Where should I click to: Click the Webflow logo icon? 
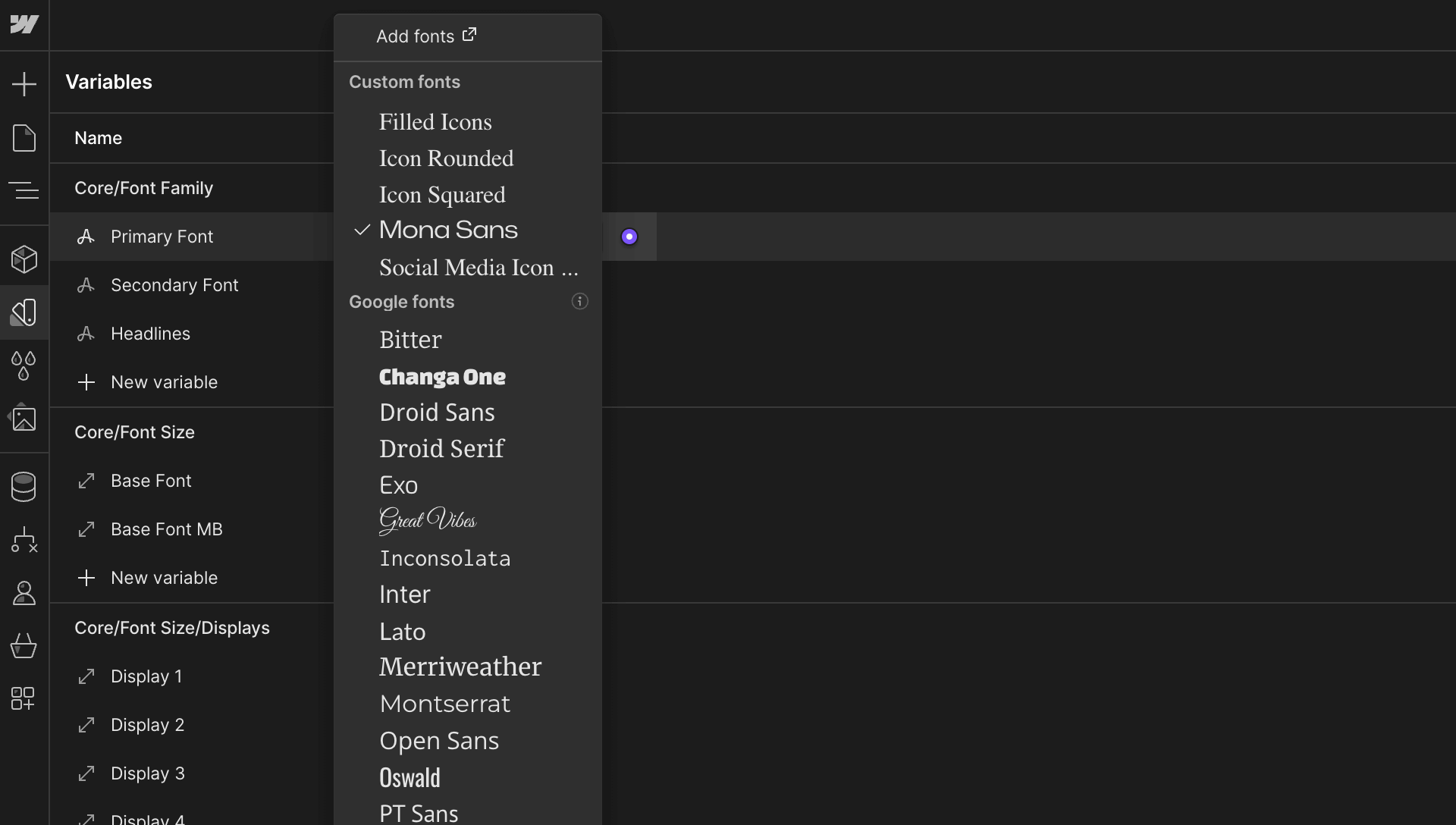(24, 24)
